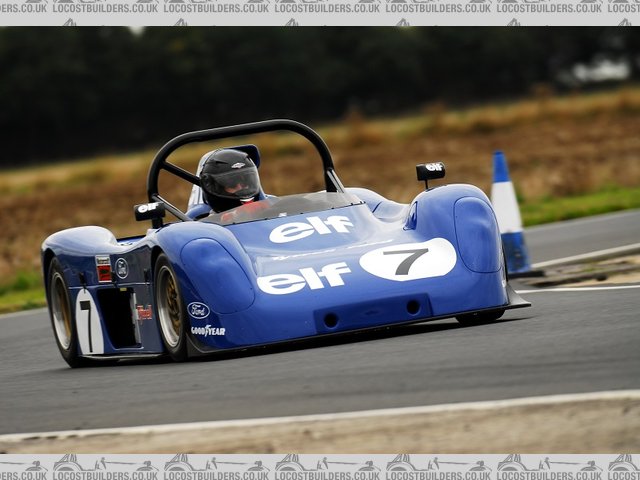Click the right front headlight cover

[477, 234]
